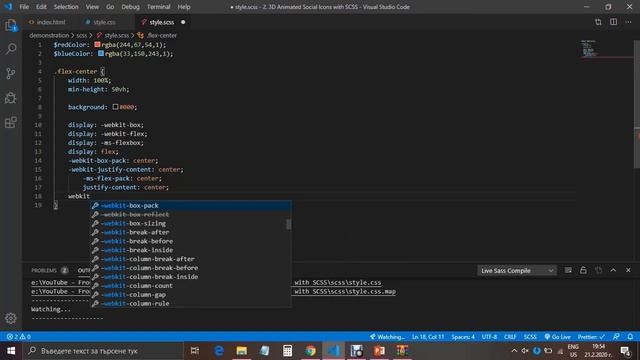640x360 pixels.
Task: Open the Manage gear in activity bar
Action: pyautogui.click(x=11, y=318)
